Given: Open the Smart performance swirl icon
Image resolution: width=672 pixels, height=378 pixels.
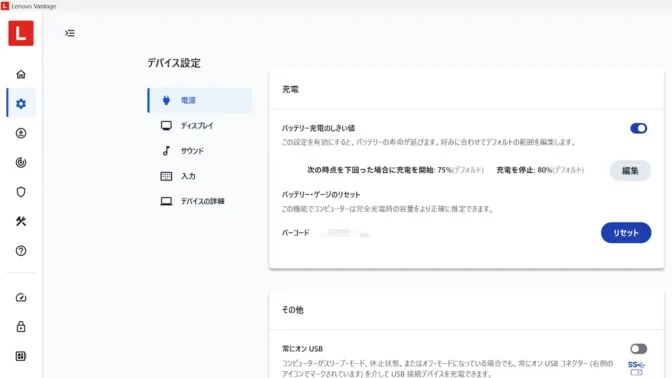Looking at the screenshot, I should [21, 162].
